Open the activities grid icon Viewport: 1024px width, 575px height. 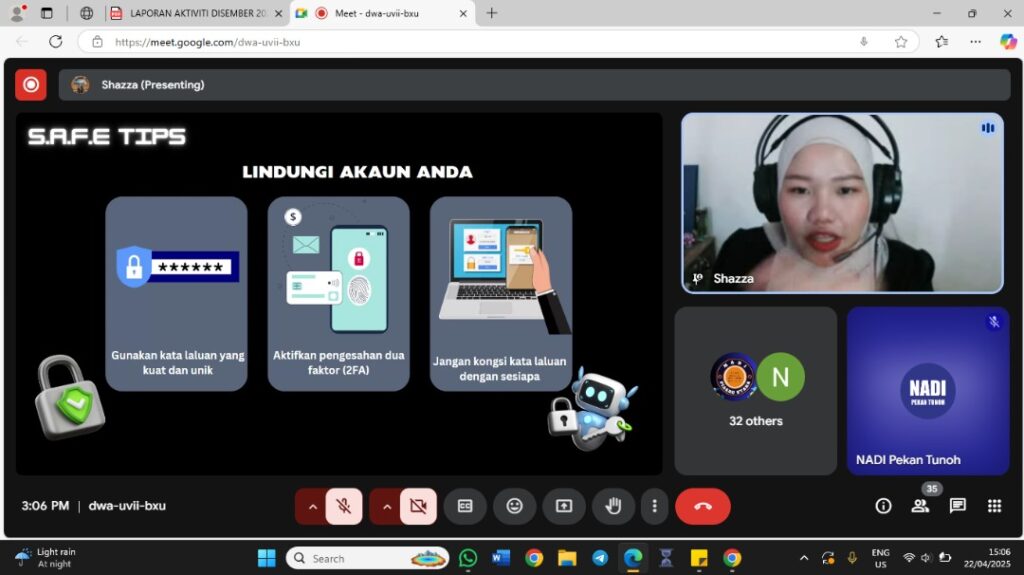tap(994, 506)
